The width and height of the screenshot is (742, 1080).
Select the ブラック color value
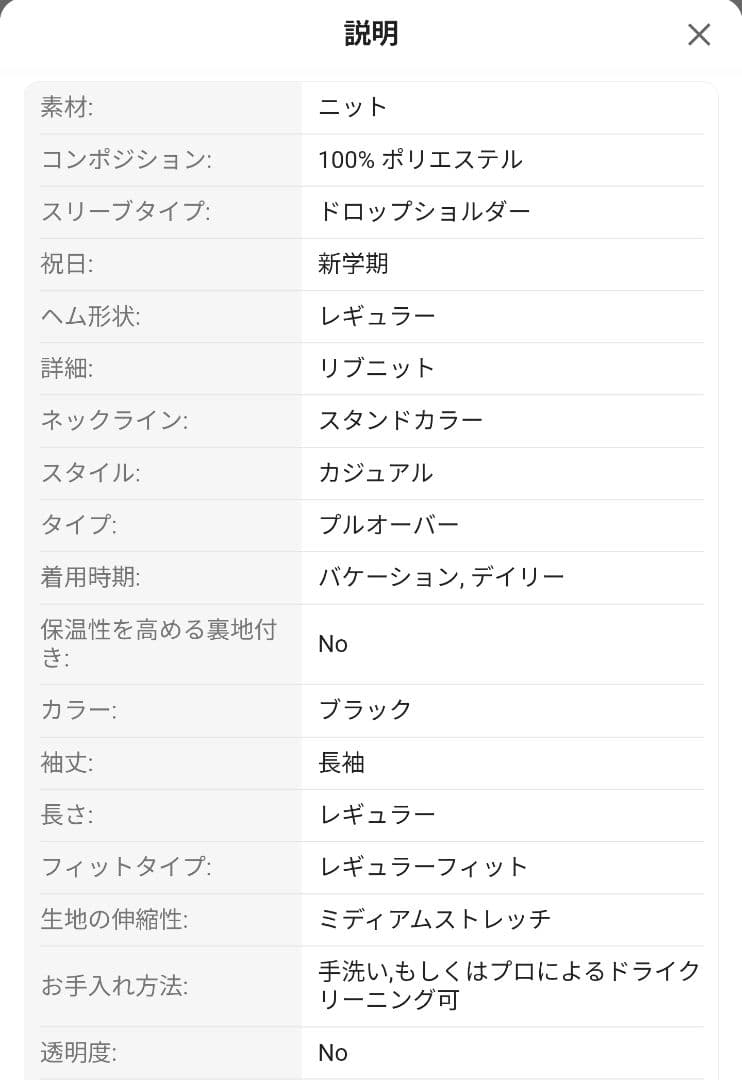coord(365,710)
